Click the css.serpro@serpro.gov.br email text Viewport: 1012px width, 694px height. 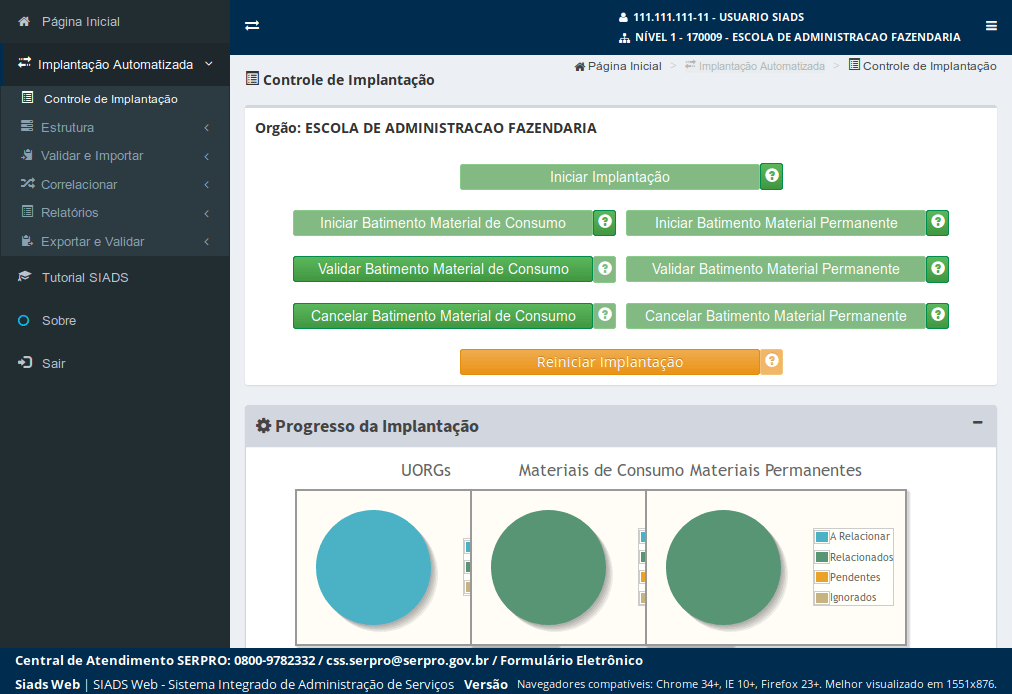pos(407,660)
